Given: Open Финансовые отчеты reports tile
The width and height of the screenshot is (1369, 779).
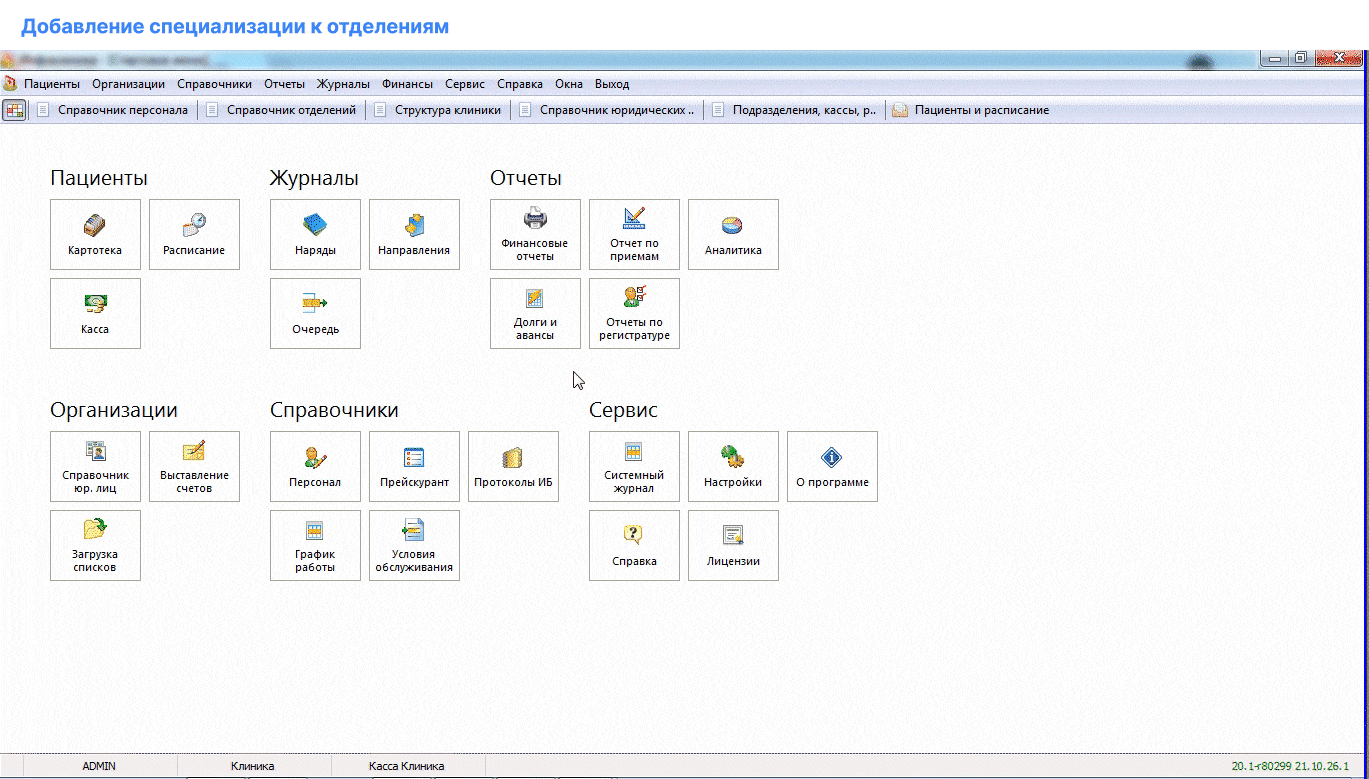Looking at the screenshot, I should 535,234.
